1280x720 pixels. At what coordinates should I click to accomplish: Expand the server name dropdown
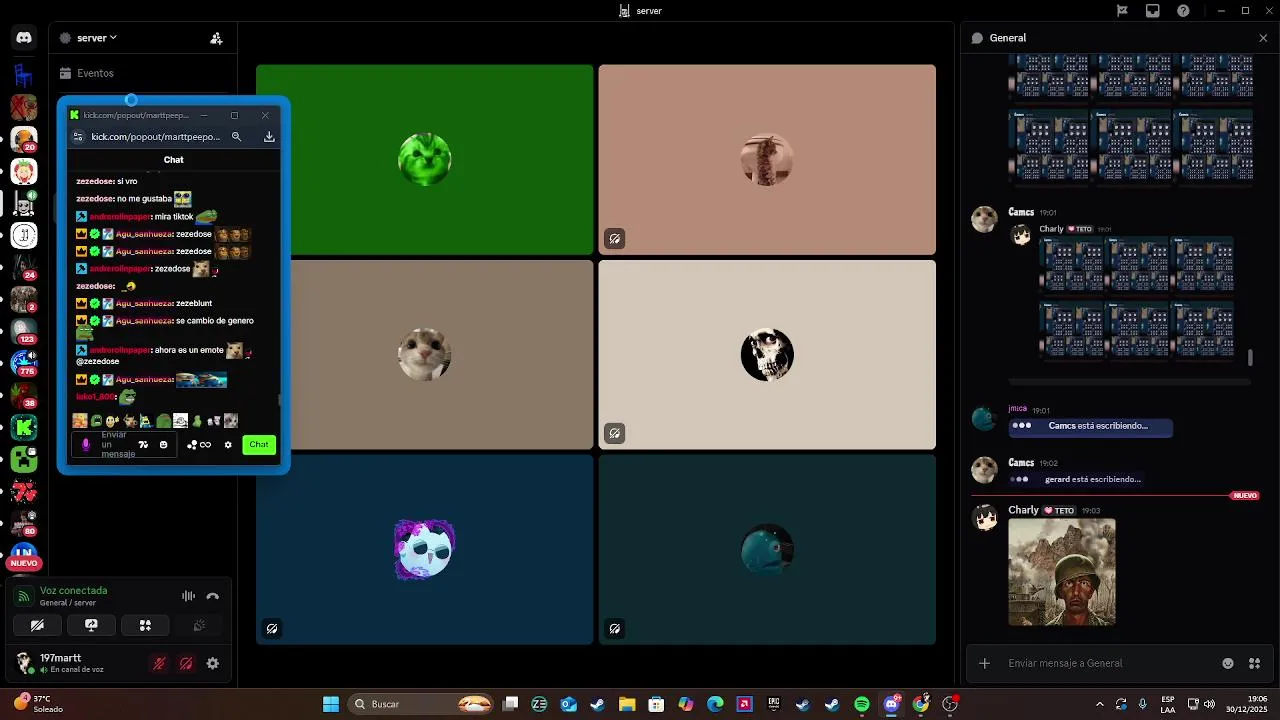click(x=96, y=38)
